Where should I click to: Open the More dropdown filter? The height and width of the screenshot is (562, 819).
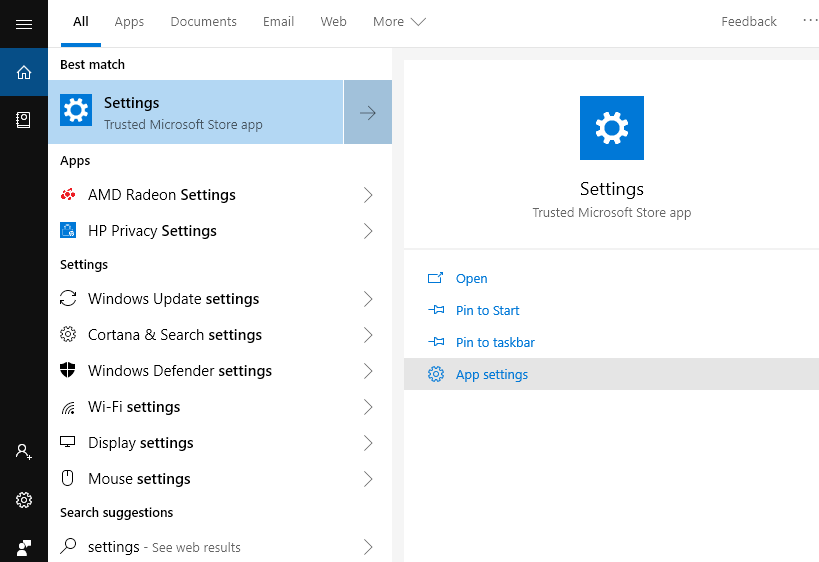pos(399,22)
